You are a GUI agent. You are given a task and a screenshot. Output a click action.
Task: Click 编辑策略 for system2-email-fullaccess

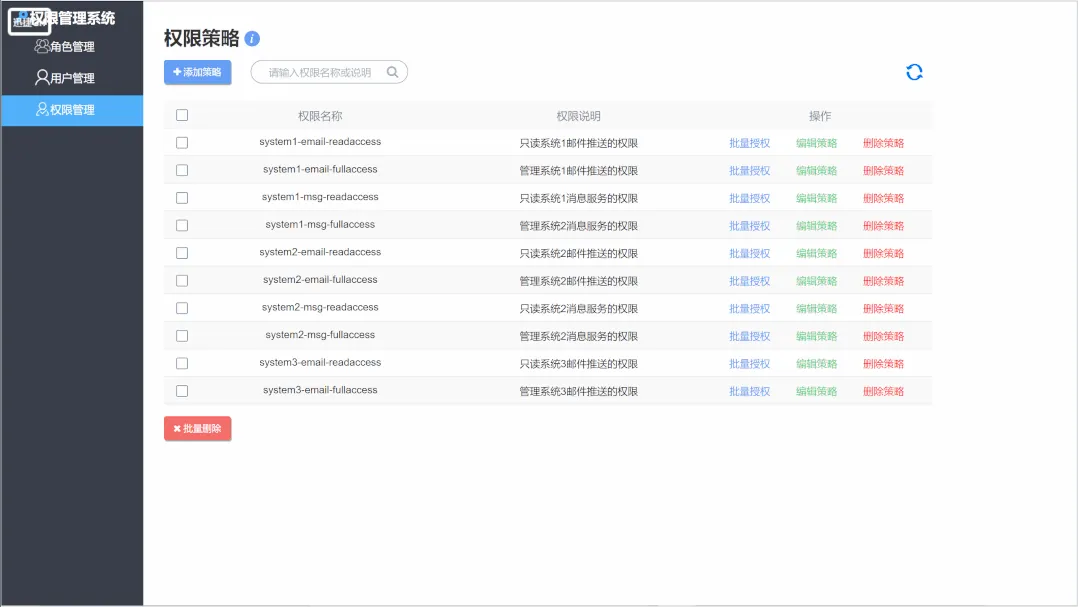point(817,280)
